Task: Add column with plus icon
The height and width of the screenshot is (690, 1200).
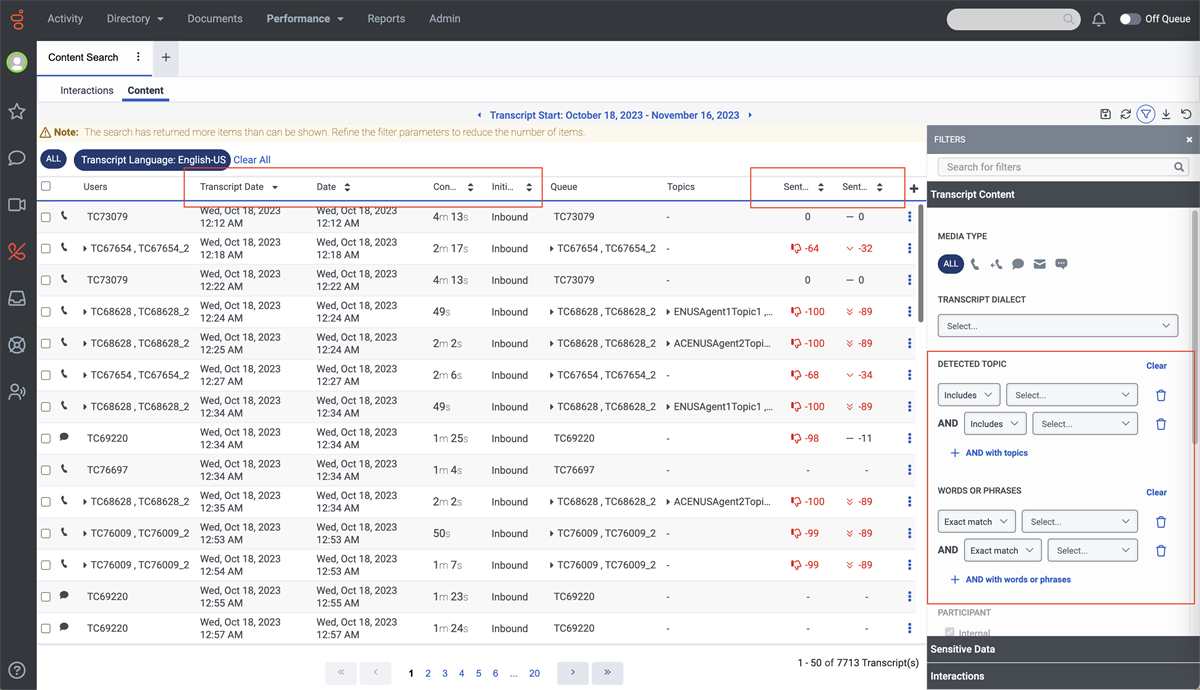Action: tap(913, 188)
